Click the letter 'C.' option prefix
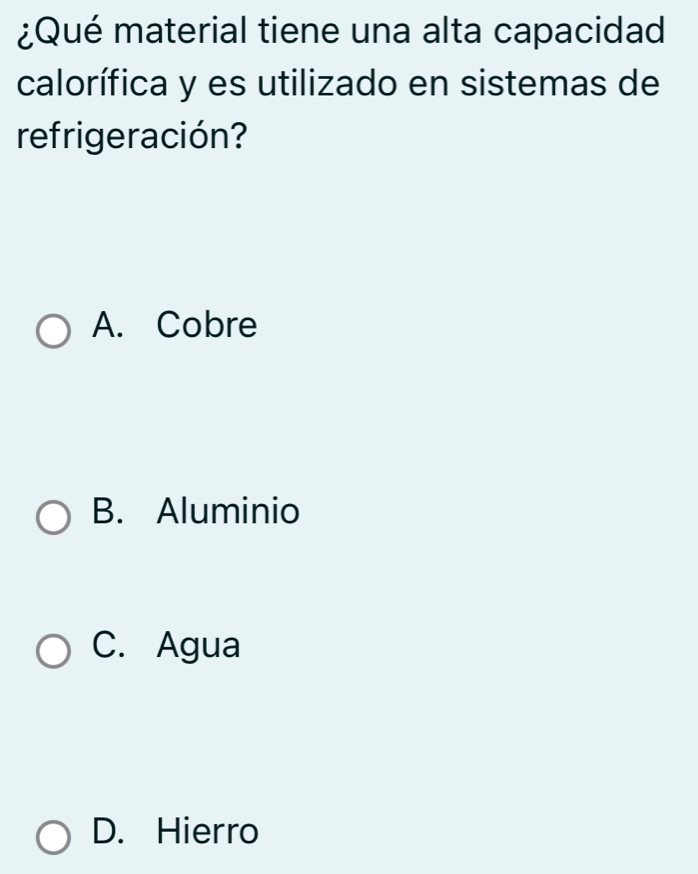This screenshot has width=698, height=874. [112, 646]
